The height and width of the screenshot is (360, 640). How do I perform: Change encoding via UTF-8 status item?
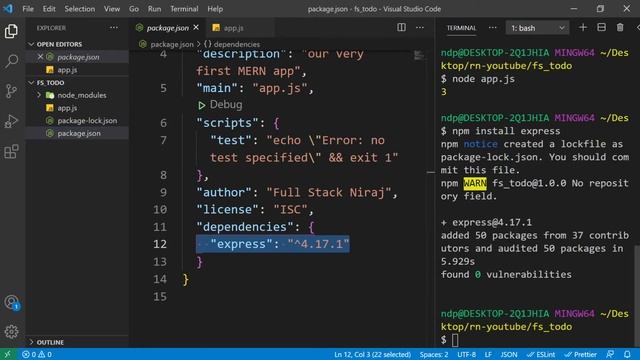tap(467, 354)
